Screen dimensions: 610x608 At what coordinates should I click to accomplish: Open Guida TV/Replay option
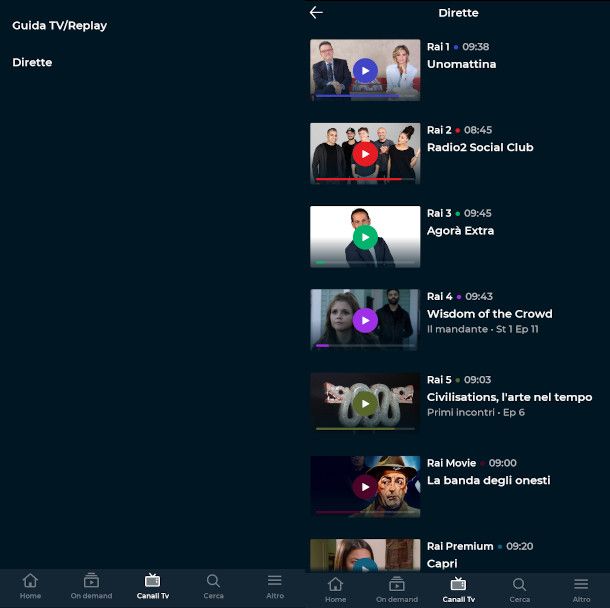click(60, 26)
